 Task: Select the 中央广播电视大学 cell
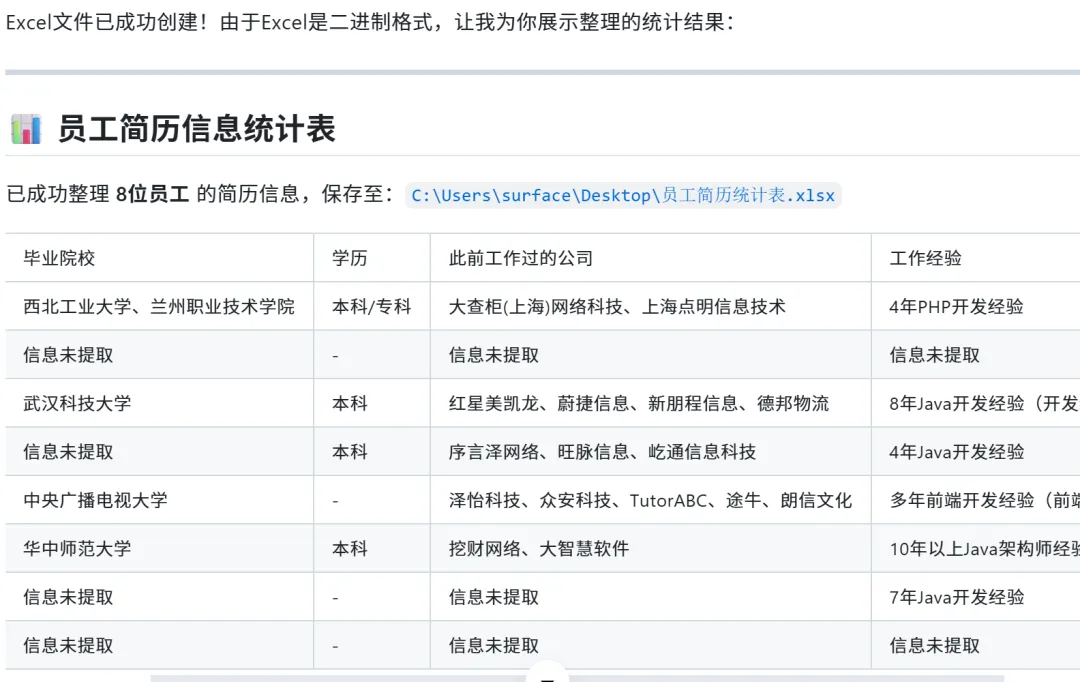click(159, 500)
